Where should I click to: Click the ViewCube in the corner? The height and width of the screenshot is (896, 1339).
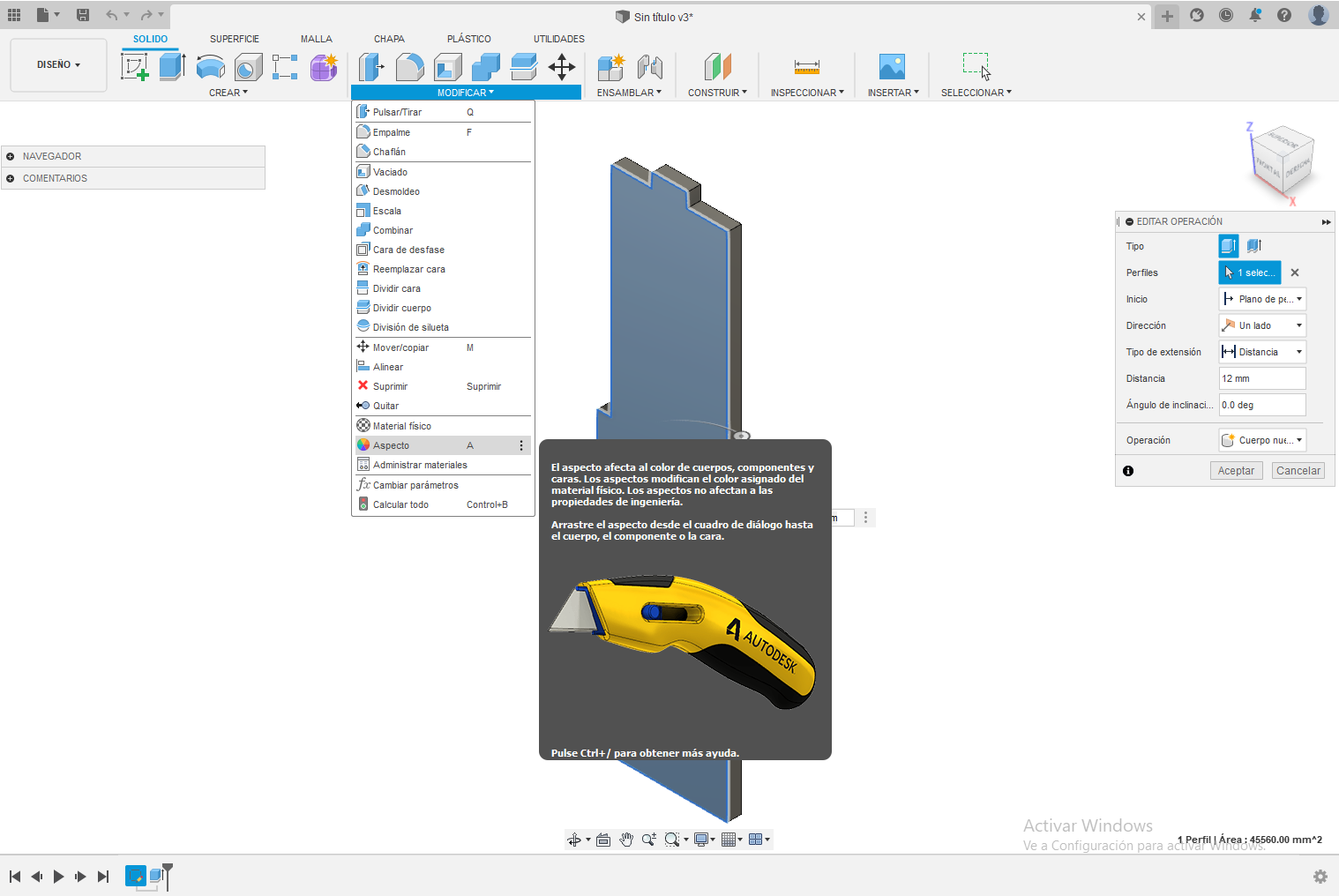point(1283,161)
